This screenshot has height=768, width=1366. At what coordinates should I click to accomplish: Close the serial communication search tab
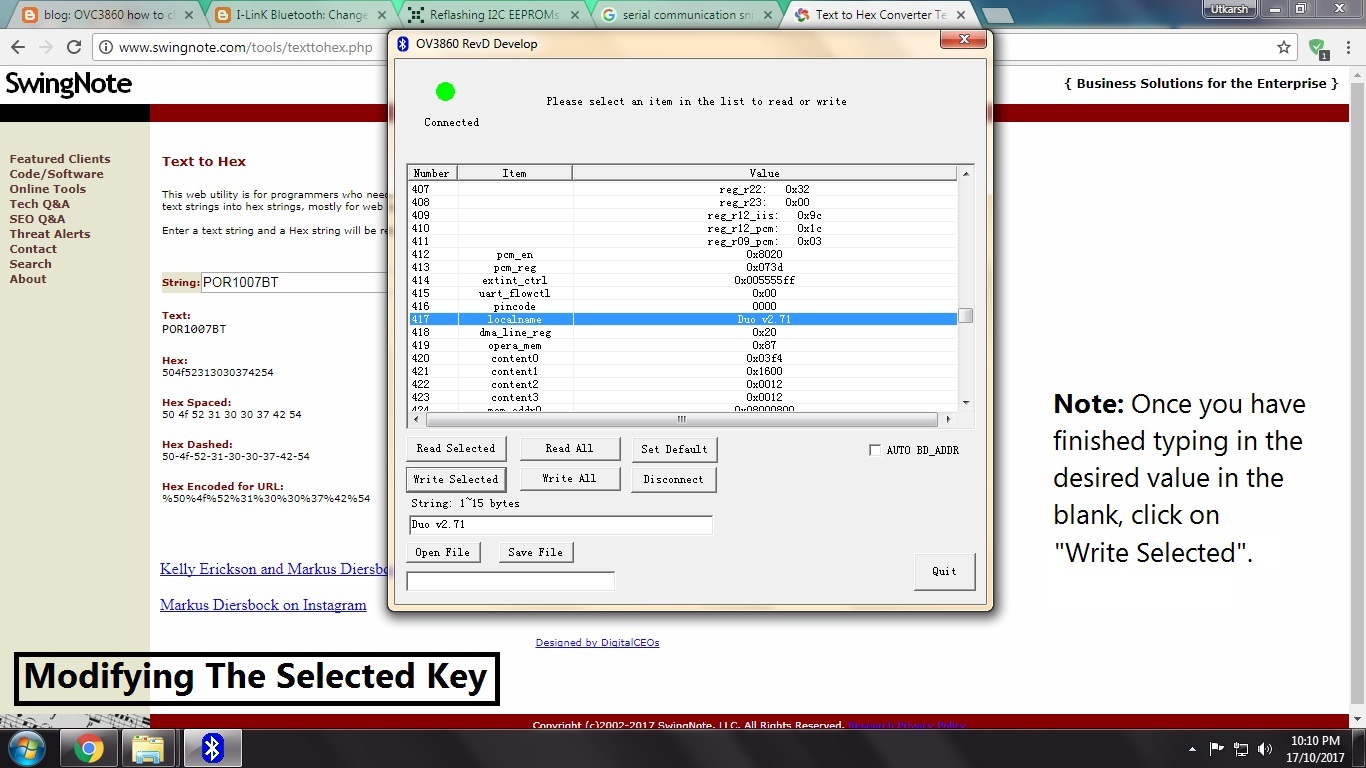click(x=770, y=15)
